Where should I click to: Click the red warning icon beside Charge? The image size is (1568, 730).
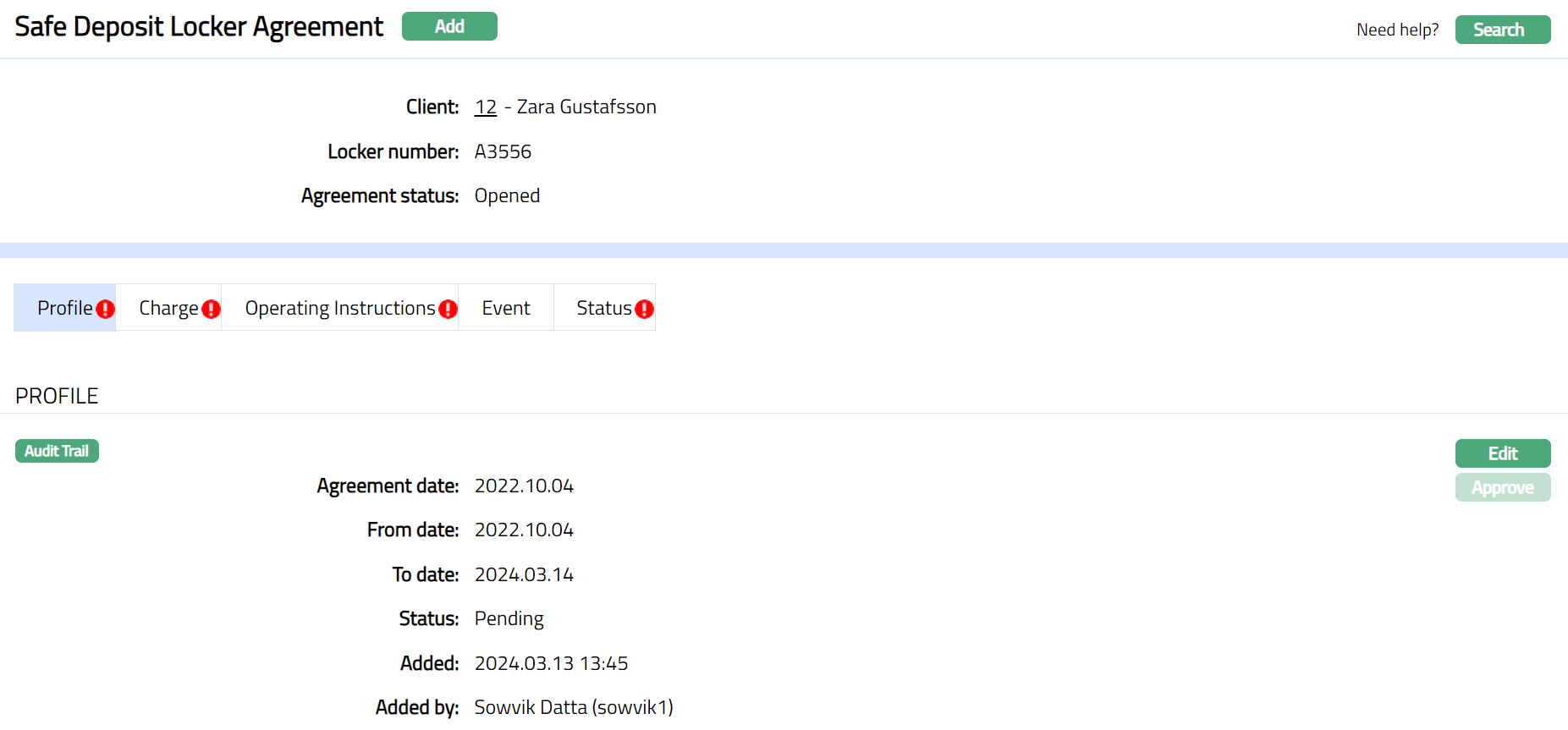(x=211, y=310)
